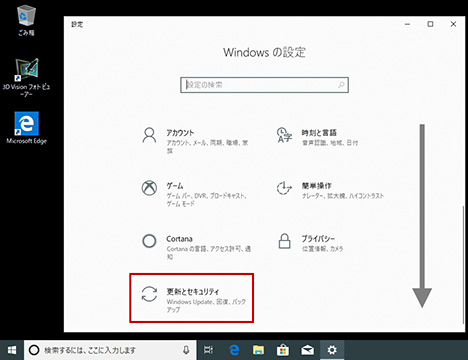Image resolution: width=468 pixels, height=360 pixels.
Task: Open the Windows Start button
Action: click(x=12, y=350)
